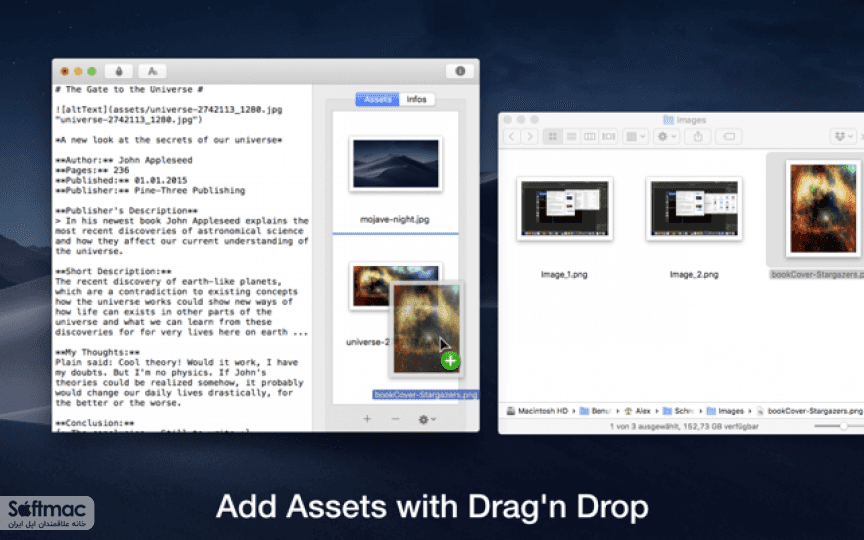Open Finder action gear dropdown

(666, 136)
